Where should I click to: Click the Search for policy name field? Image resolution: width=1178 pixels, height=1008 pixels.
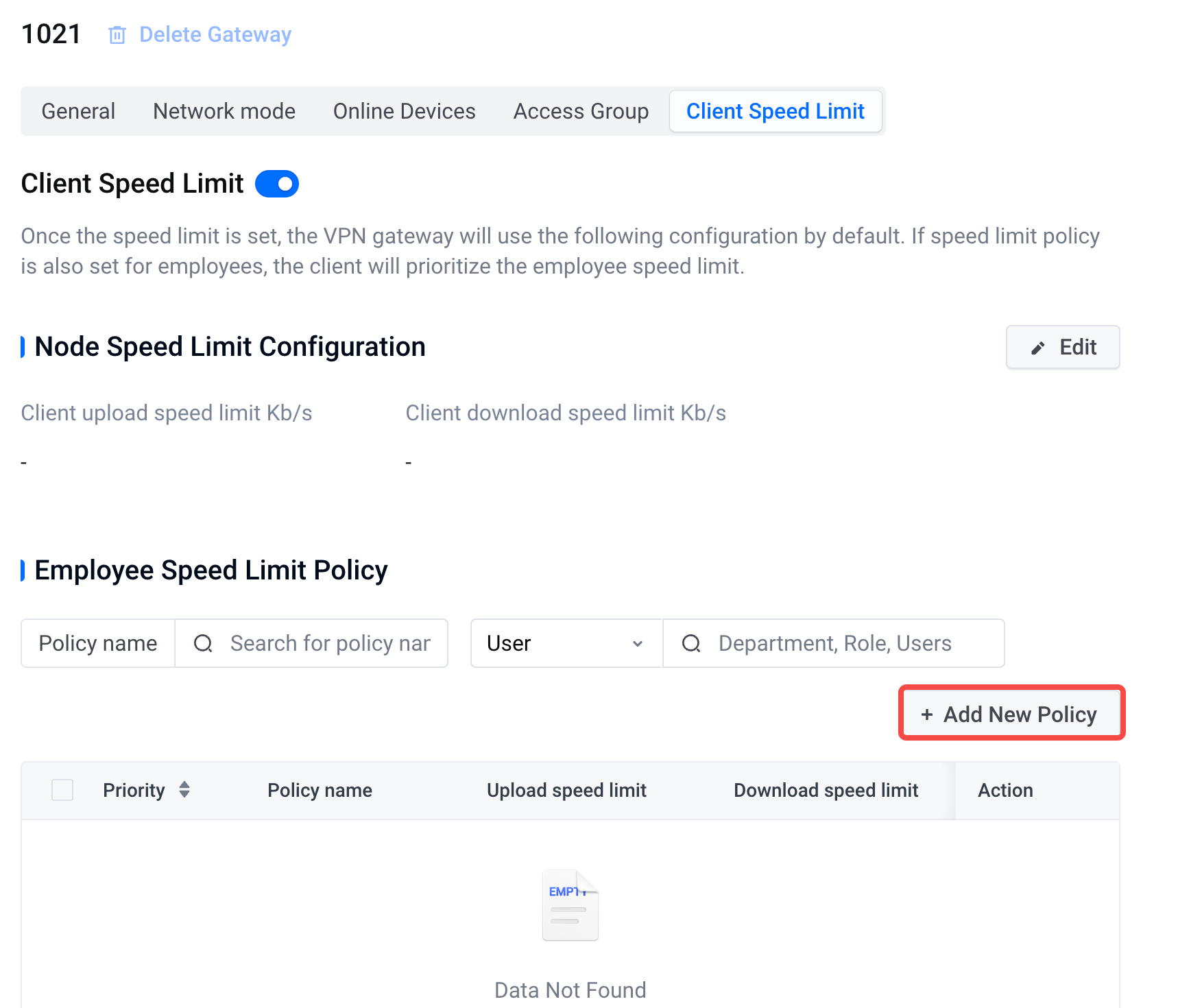[330, 643]
